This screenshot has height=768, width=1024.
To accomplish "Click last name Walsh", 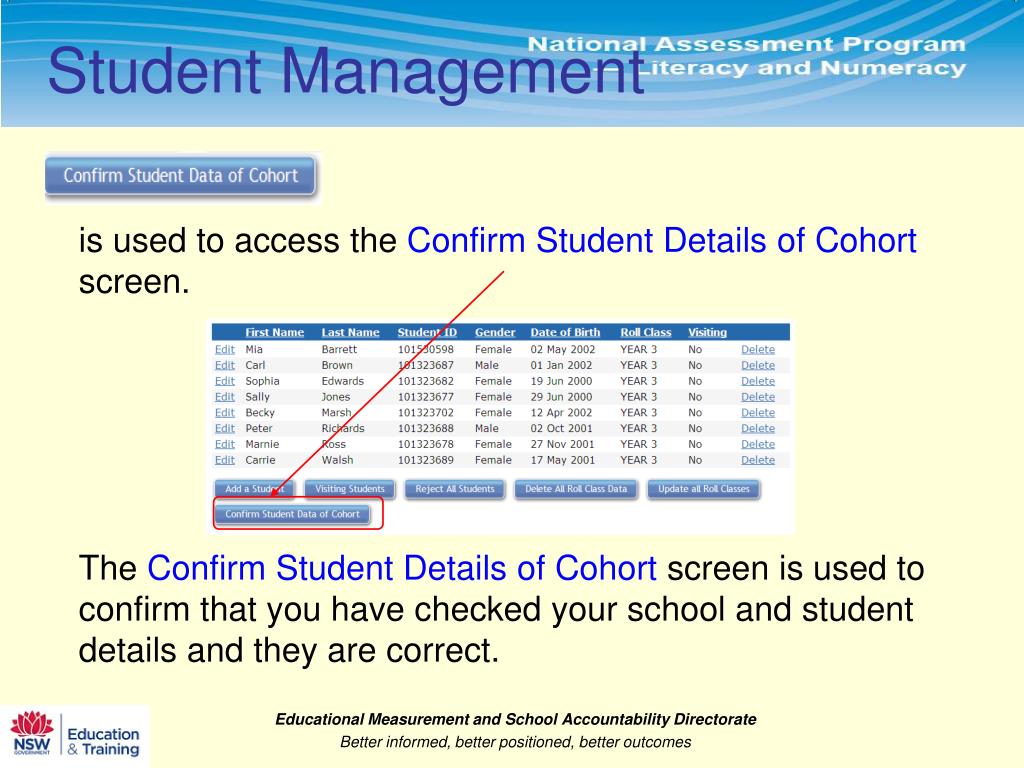I will coord(338,460).
